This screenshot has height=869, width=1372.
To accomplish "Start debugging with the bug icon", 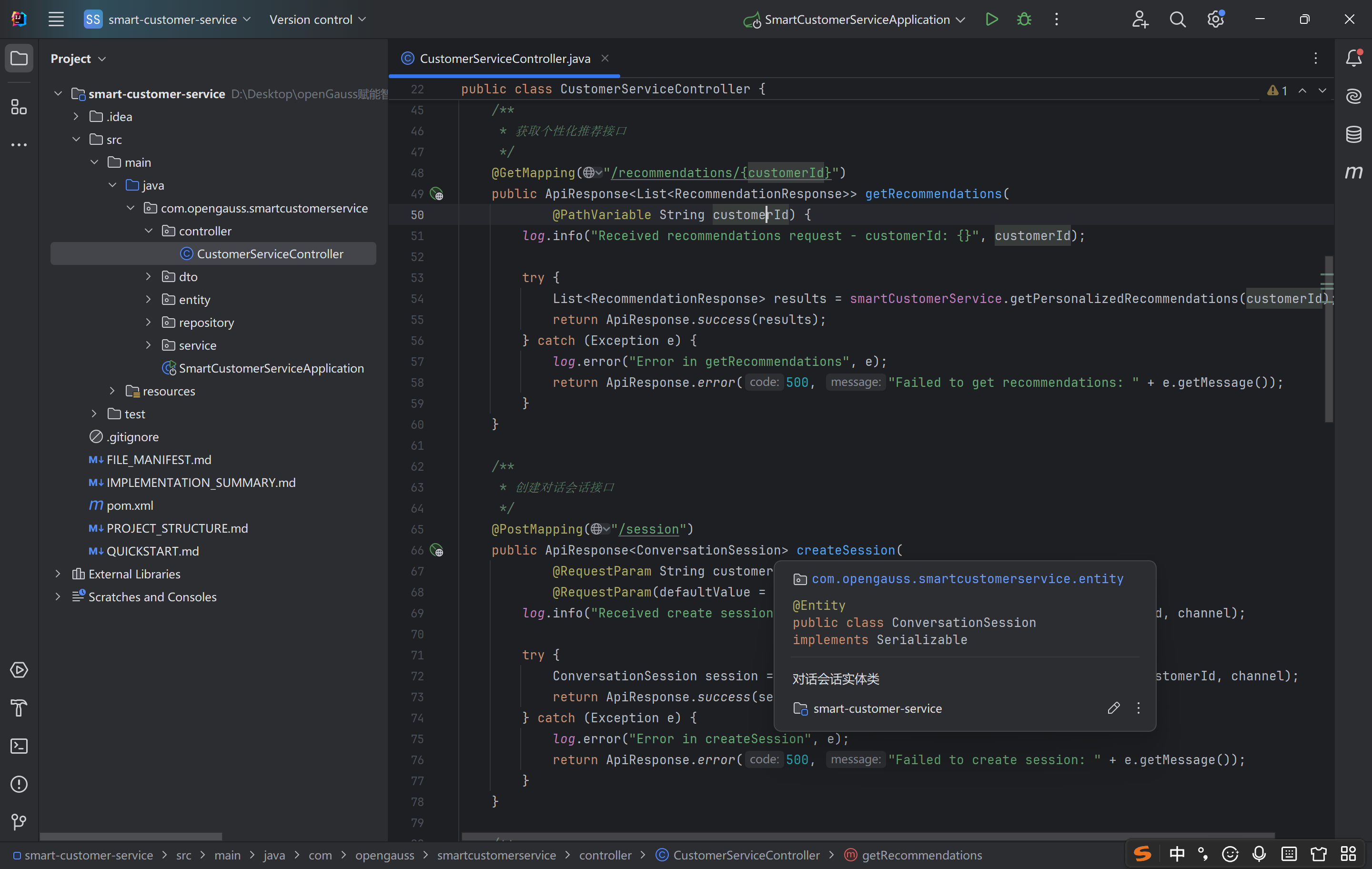I will (x=1024, y=20).
